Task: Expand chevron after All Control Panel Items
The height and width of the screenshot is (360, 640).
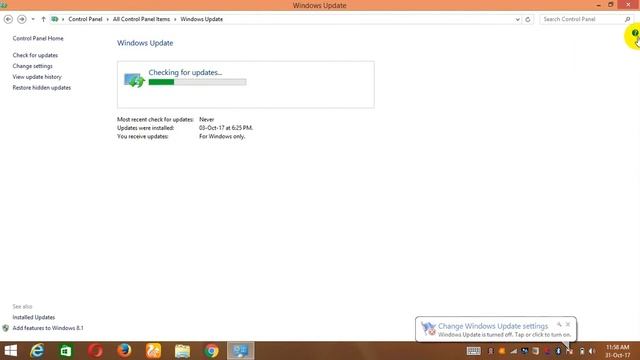Action: coord(175,19)
